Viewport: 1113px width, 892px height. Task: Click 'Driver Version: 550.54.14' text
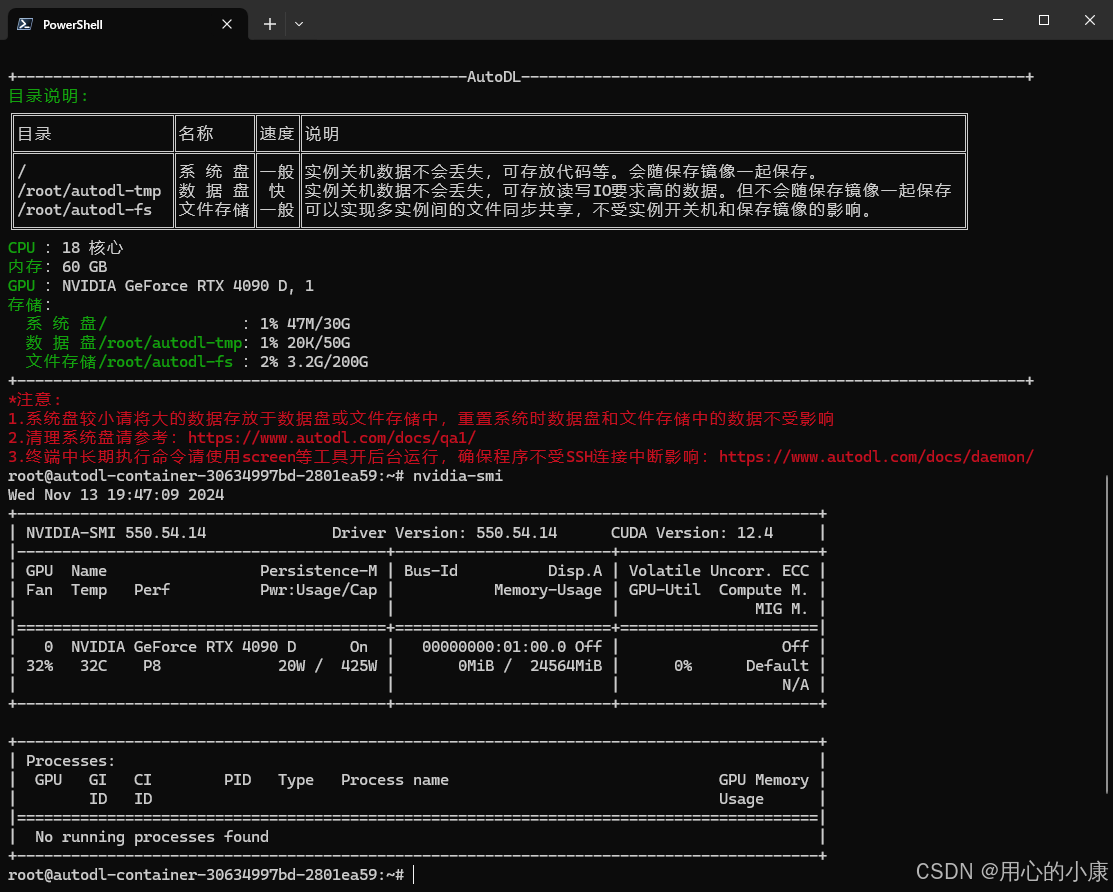pyautogui.click(x=444, y=533)
